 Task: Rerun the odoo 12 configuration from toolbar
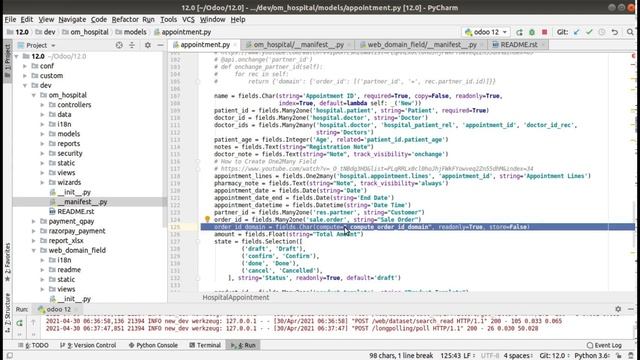point(519,32)
